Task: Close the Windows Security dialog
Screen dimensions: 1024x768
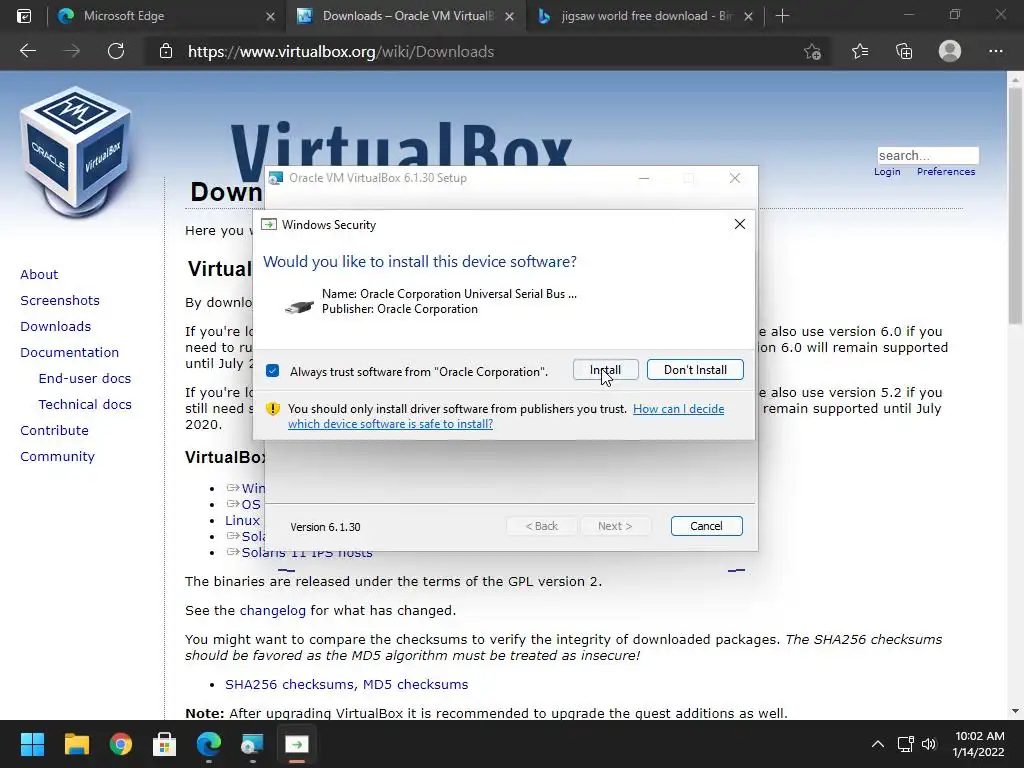Action: pyautogui.click(x=739, y=224)
